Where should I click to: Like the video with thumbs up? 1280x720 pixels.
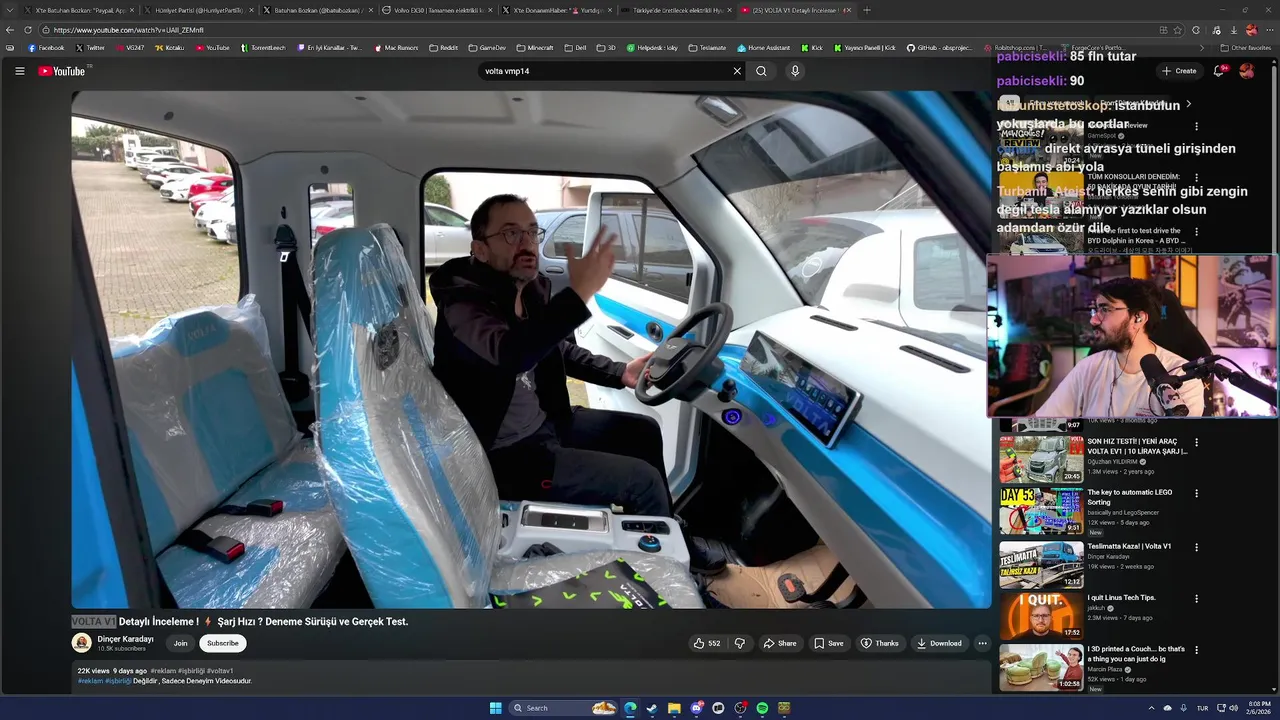(707, 643)
